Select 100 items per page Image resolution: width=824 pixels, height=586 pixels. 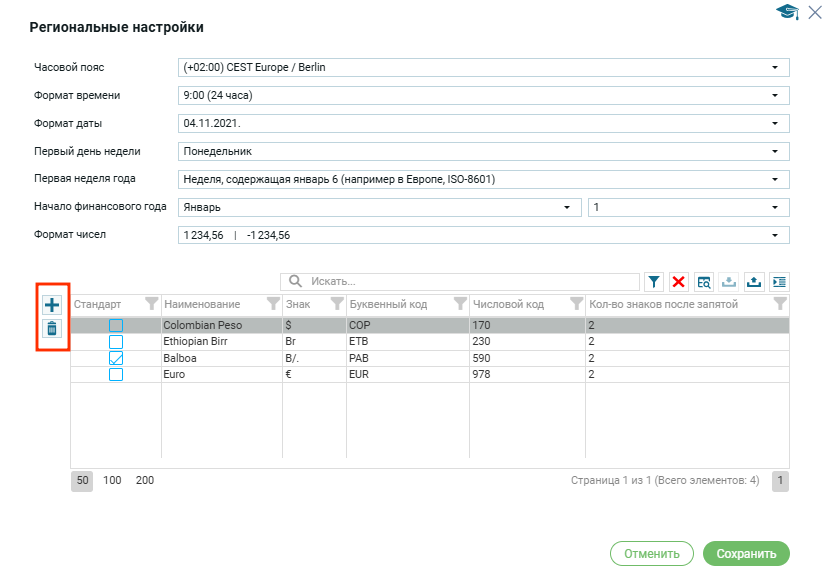coord(112,481)
